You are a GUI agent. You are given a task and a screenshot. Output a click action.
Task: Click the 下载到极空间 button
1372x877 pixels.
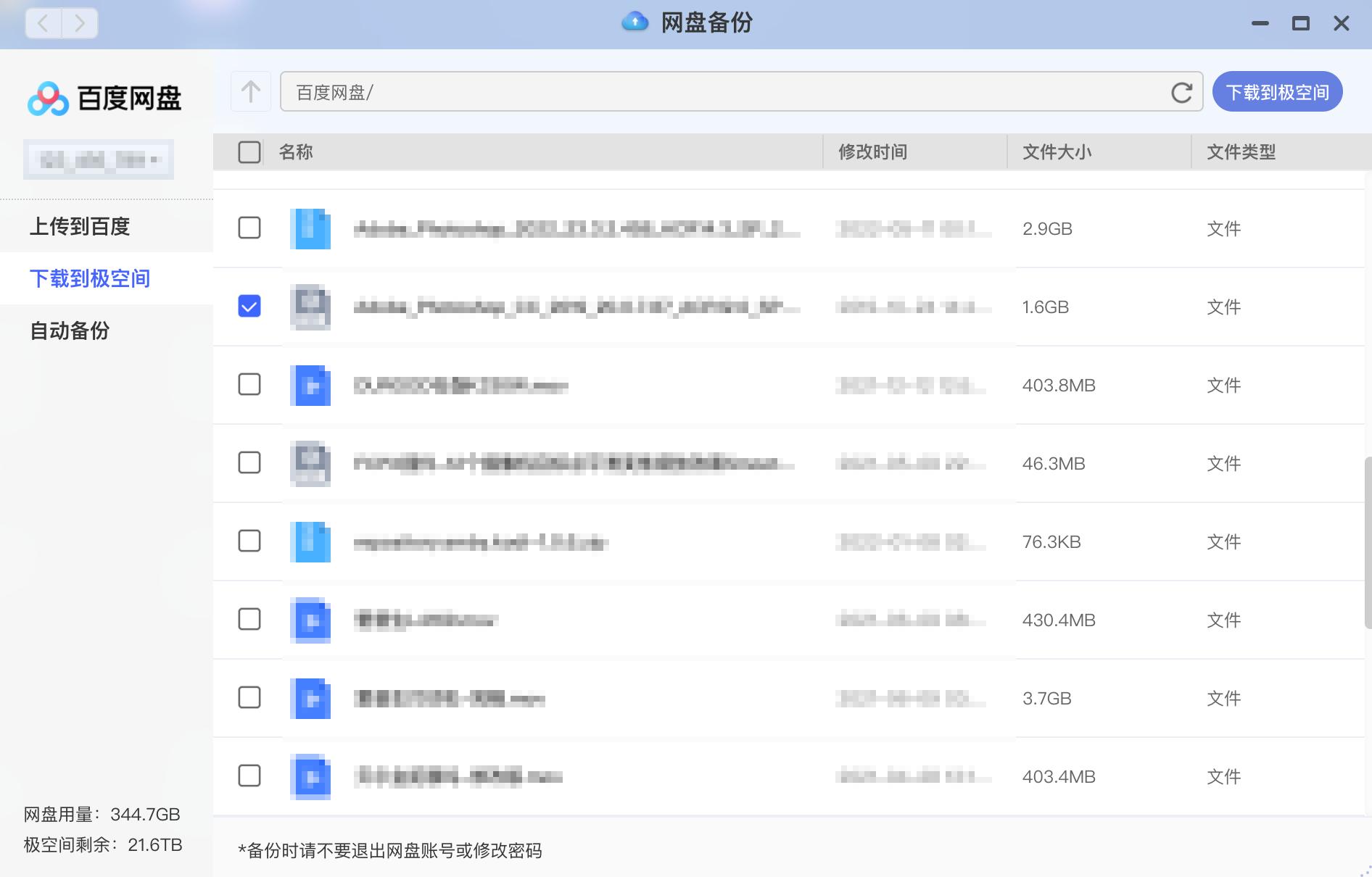click(1277, 91)
